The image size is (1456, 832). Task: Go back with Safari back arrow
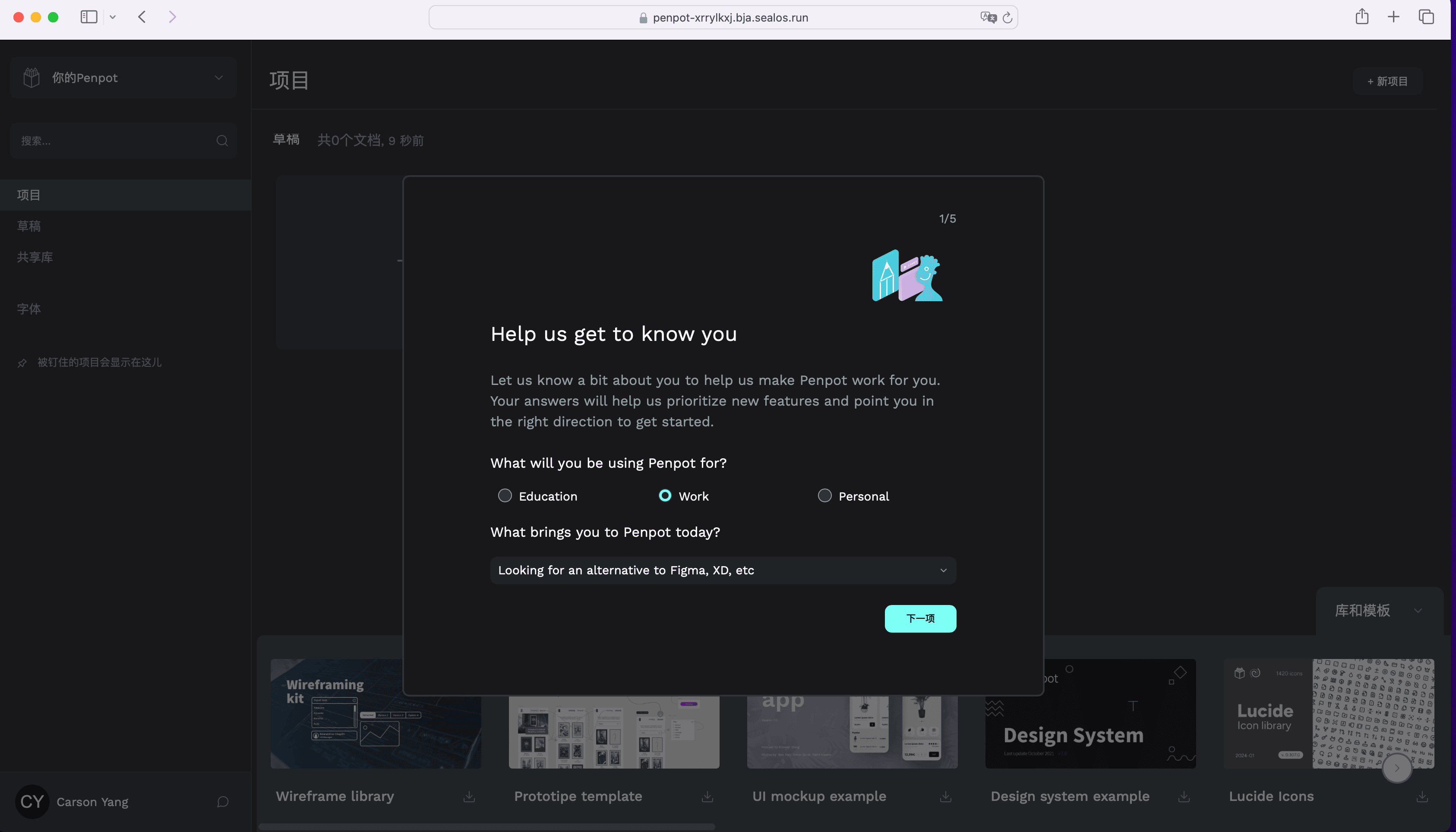[142, 17]
